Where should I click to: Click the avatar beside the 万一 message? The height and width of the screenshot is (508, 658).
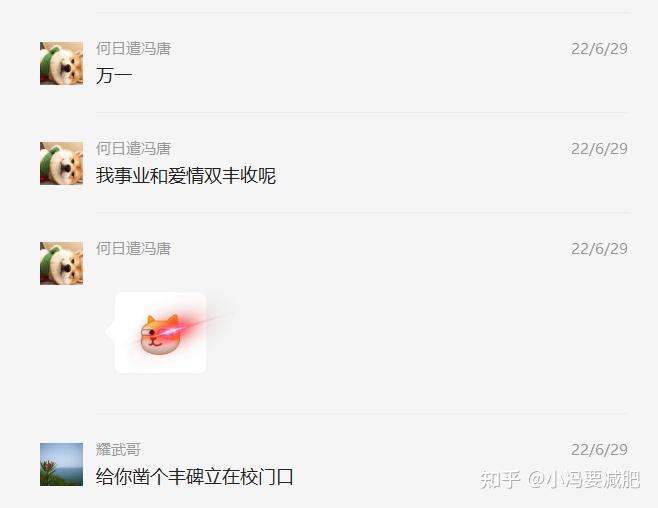coord(61,63)
